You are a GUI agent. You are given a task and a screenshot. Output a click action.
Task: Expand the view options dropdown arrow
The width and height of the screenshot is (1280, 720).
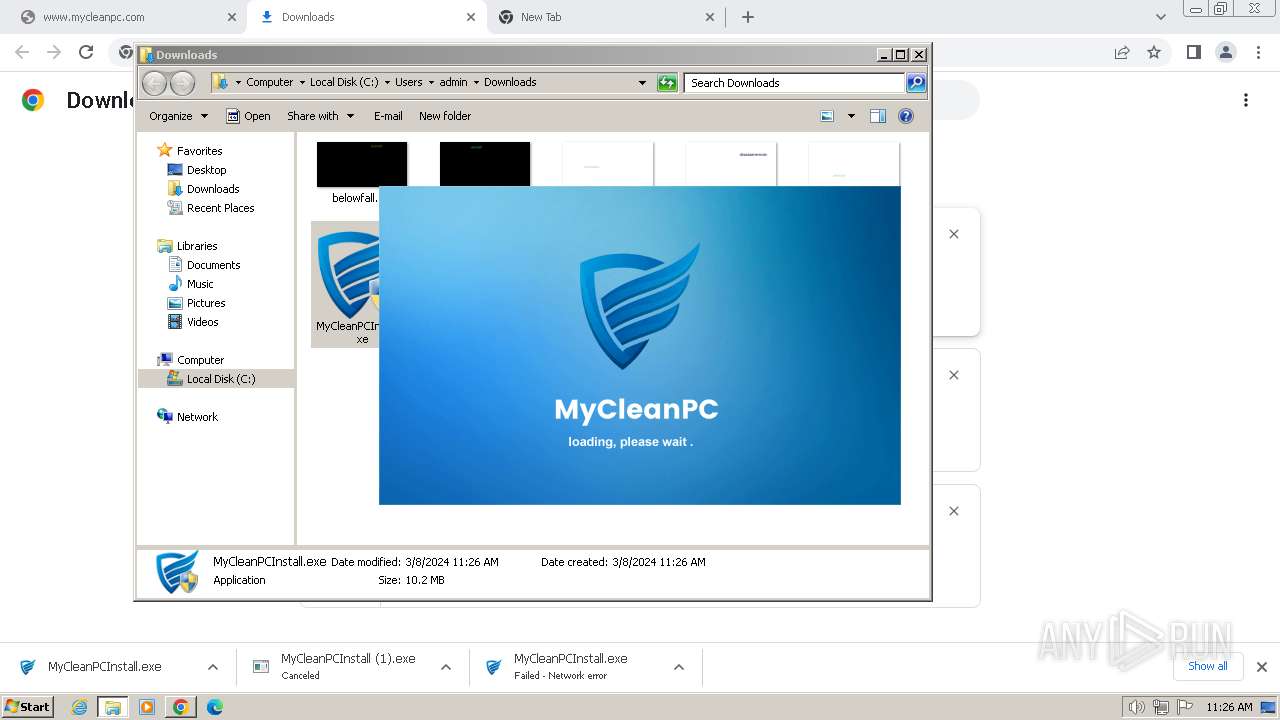click(x=851, y=116)
